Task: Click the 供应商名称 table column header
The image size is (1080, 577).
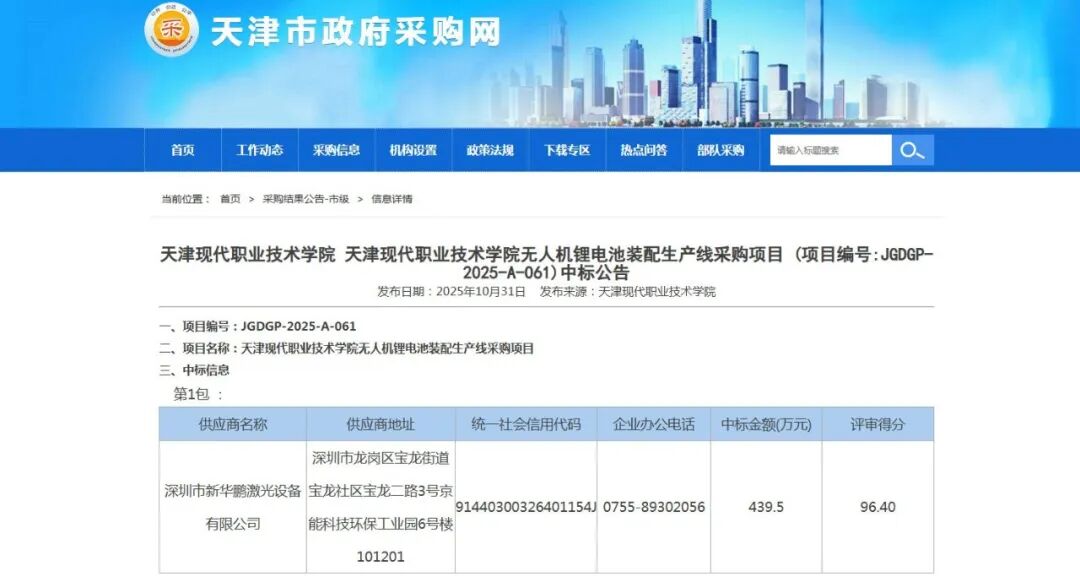Action: pyautogui.click(x=233, y=424)
